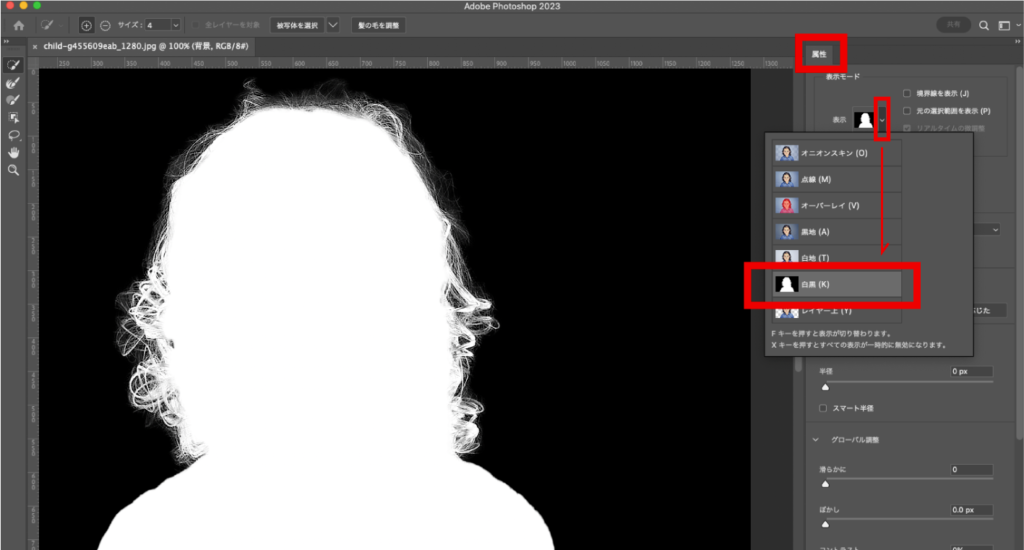1024x550 pixels.
Task: Open the workspace switcher icon
Action: 1005,25
